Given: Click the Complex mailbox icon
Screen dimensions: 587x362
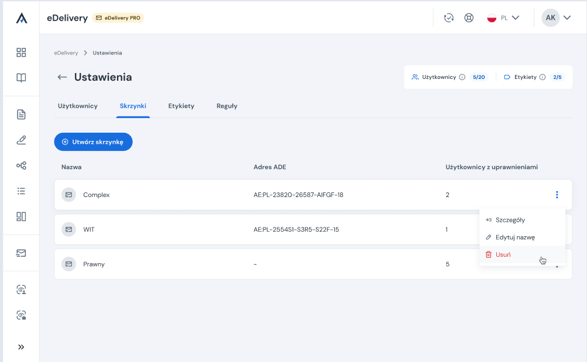Looking at the screenshot, I should pos(69,195).
